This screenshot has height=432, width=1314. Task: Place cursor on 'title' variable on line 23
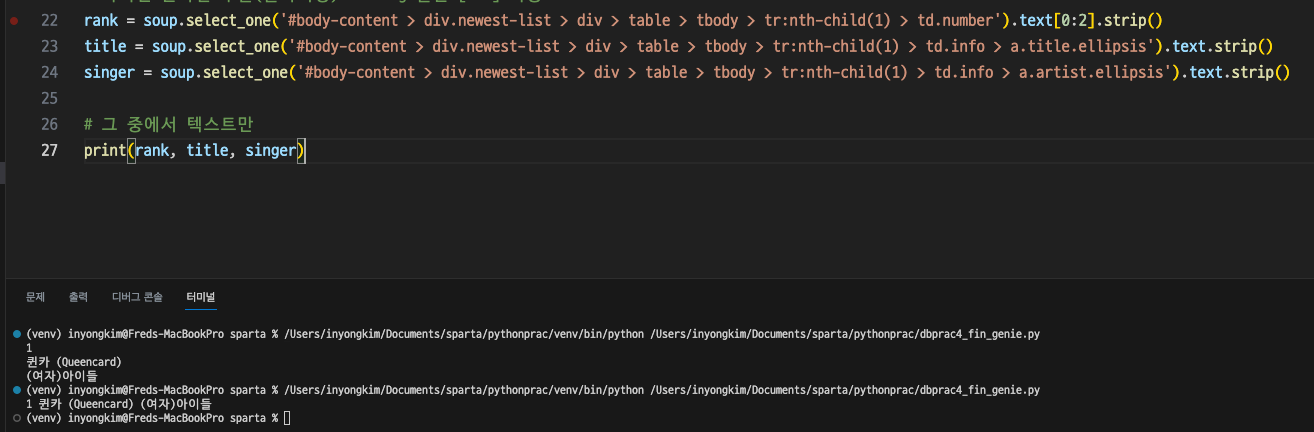coord(105,46)
